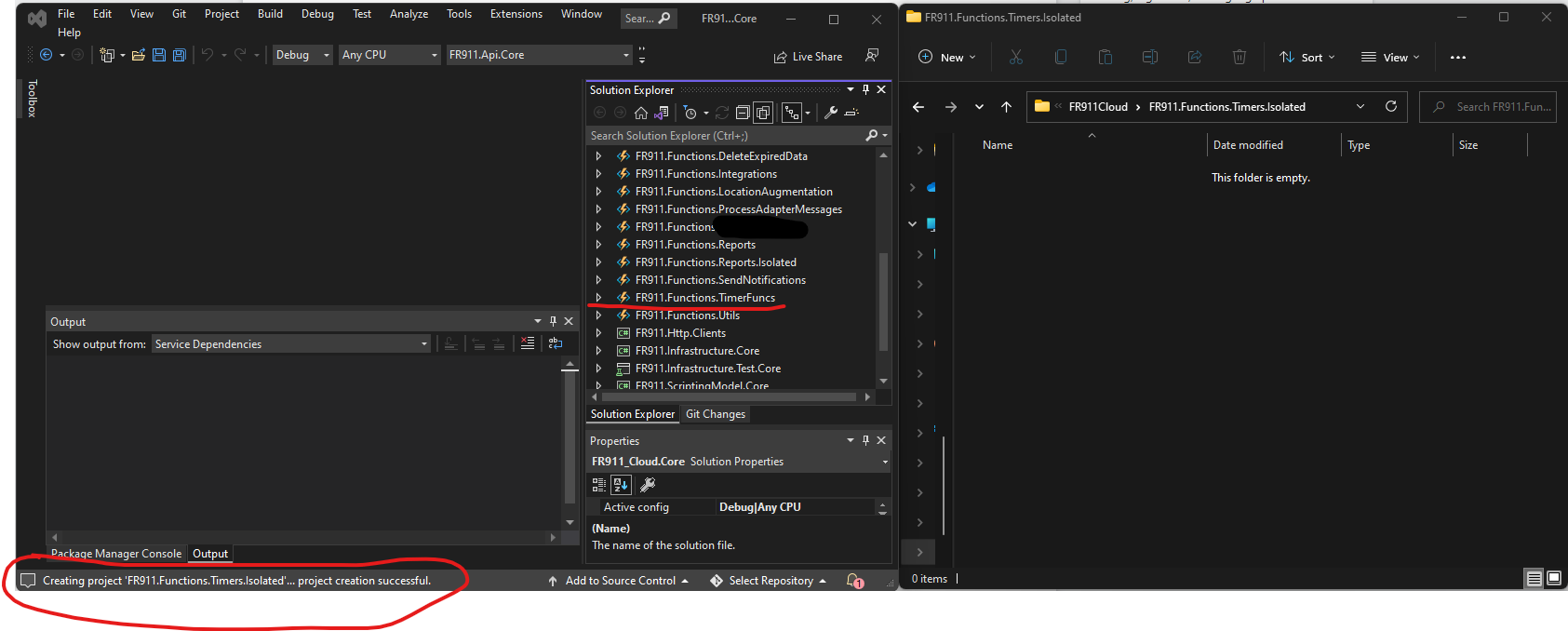Click the Up arrow in File Explorer navigation
This screenshot has width=1568, height=631.
pos(1006,107)
